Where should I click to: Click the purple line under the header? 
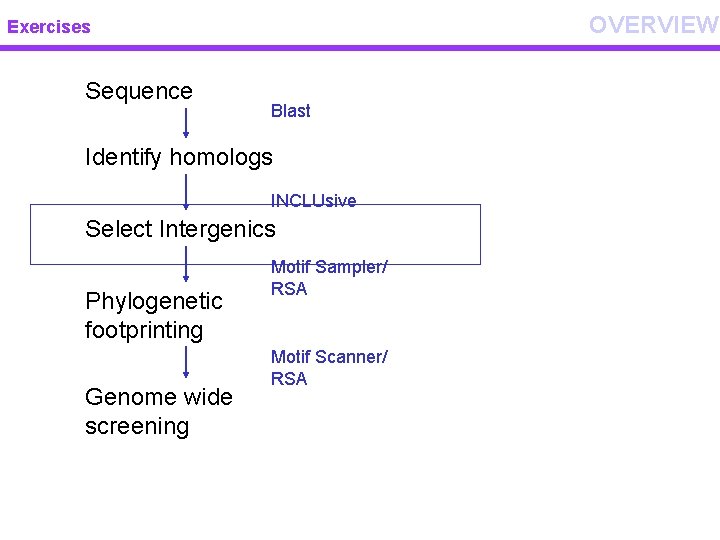[360, 47]
